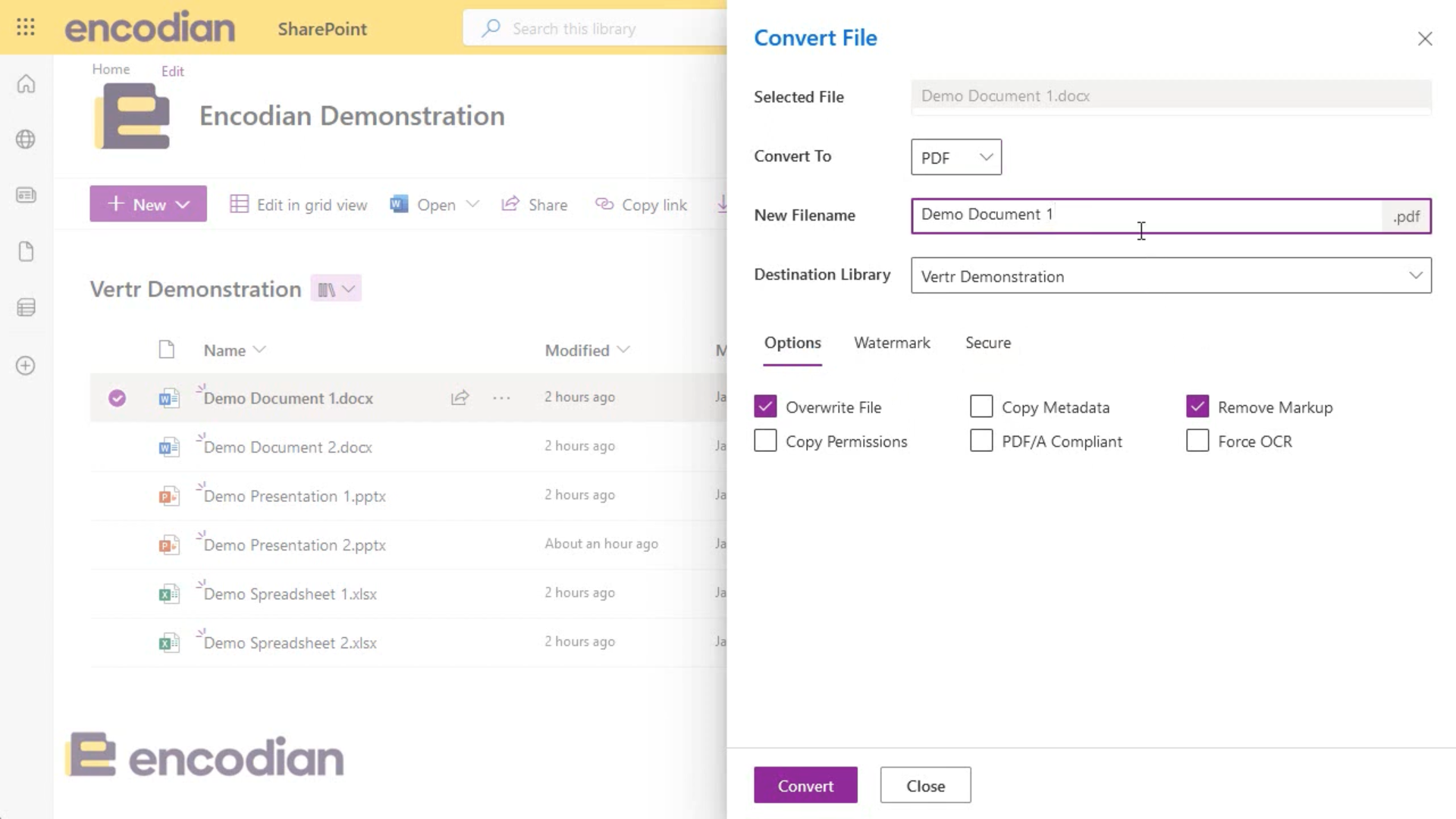Image resolution: width=1456 pixels, height=819 pixels.
Task: Enable Copy Permissions
Action: pyautogui.click(x=765, y=441)
